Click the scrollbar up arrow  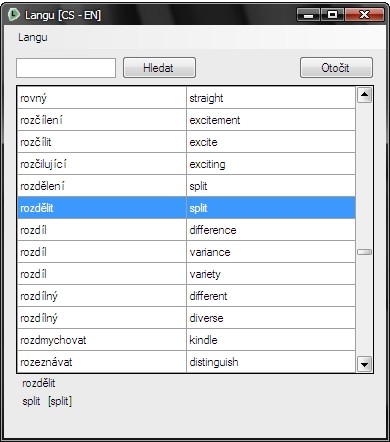[364, 95]
